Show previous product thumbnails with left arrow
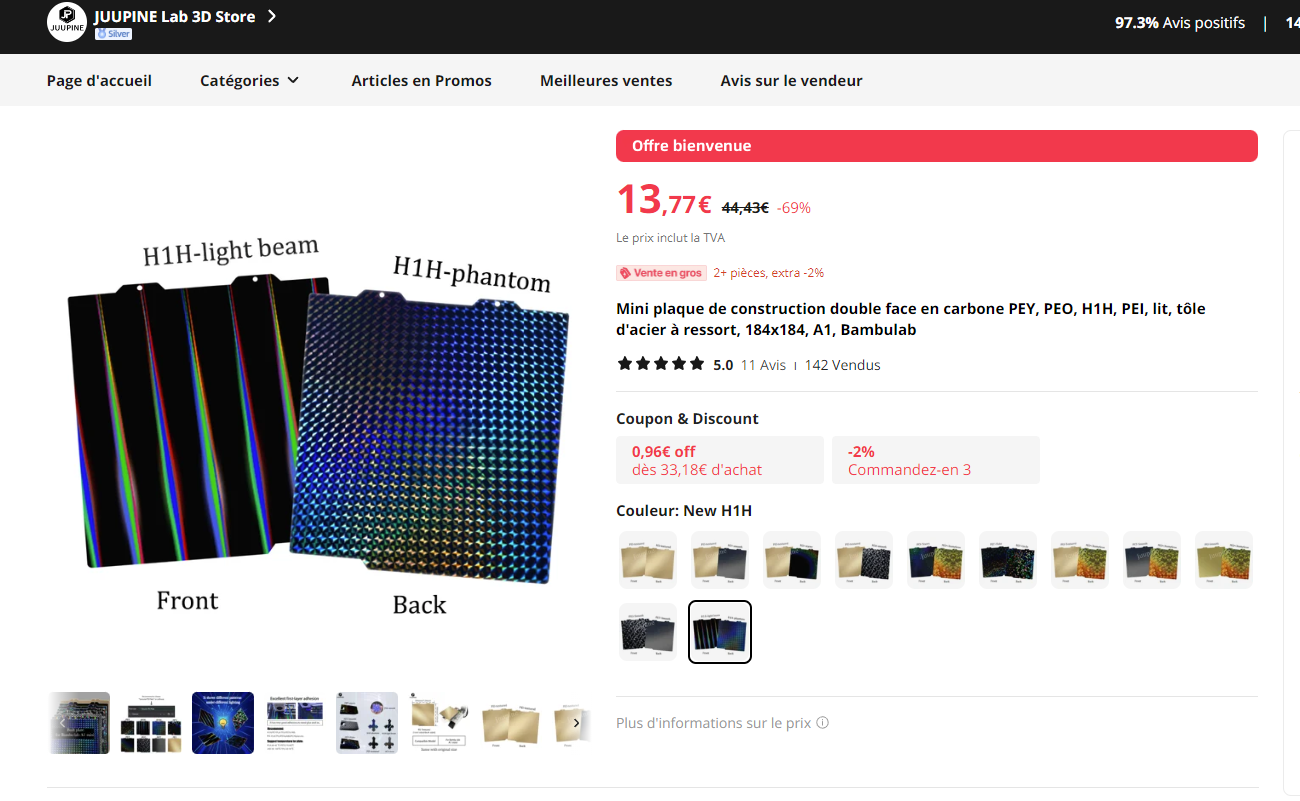 (x=62, y=723)
